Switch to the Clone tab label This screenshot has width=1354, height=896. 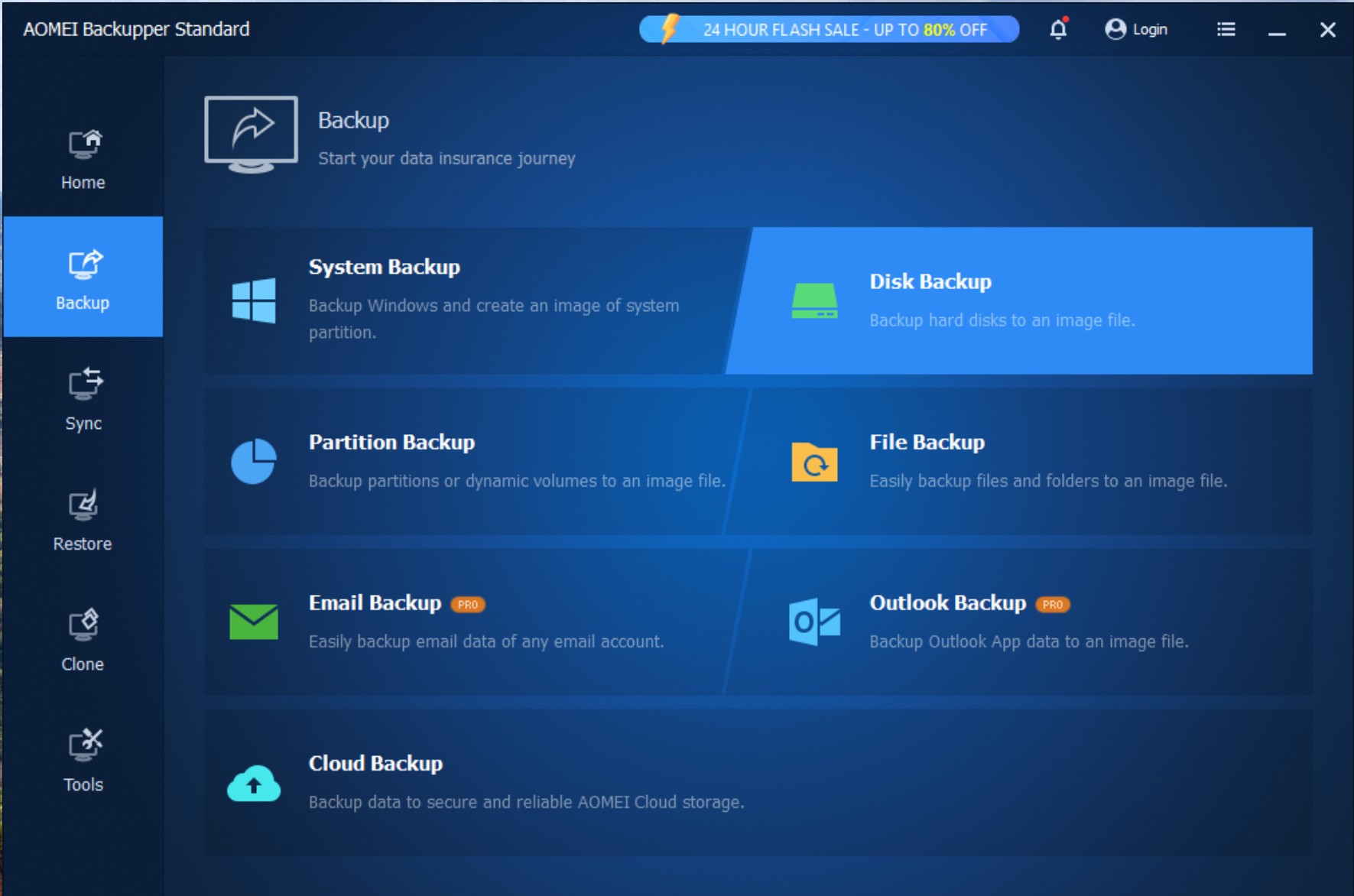pos(83,664)
